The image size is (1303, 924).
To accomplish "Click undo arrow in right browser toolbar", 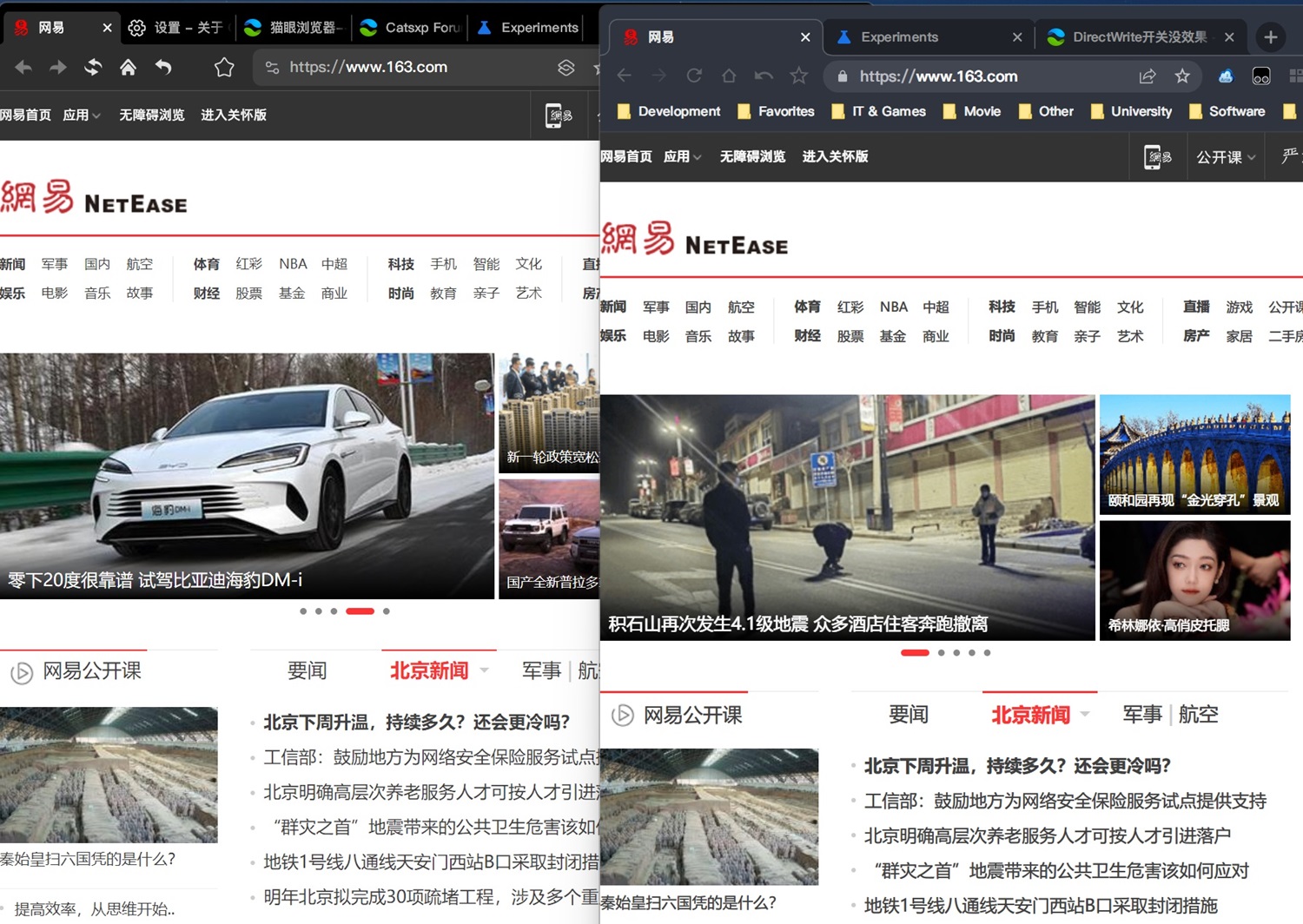I will pos(764,76).
